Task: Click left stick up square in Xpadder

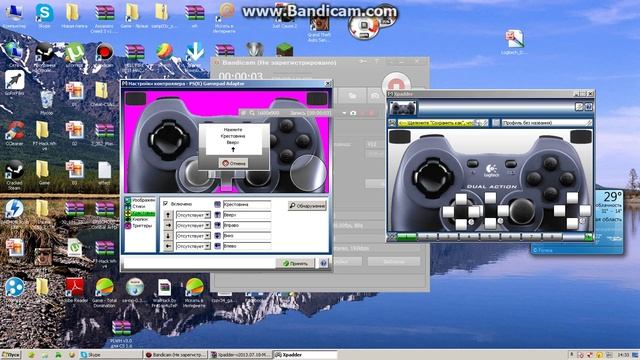Action: click(x=461, y=199)
